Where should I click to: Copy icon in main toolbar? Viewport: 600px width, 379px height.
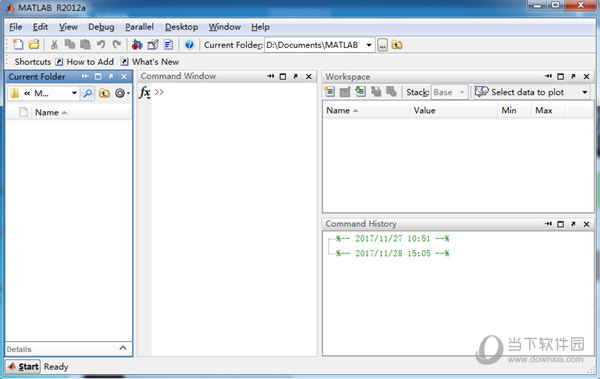(70, 45)
